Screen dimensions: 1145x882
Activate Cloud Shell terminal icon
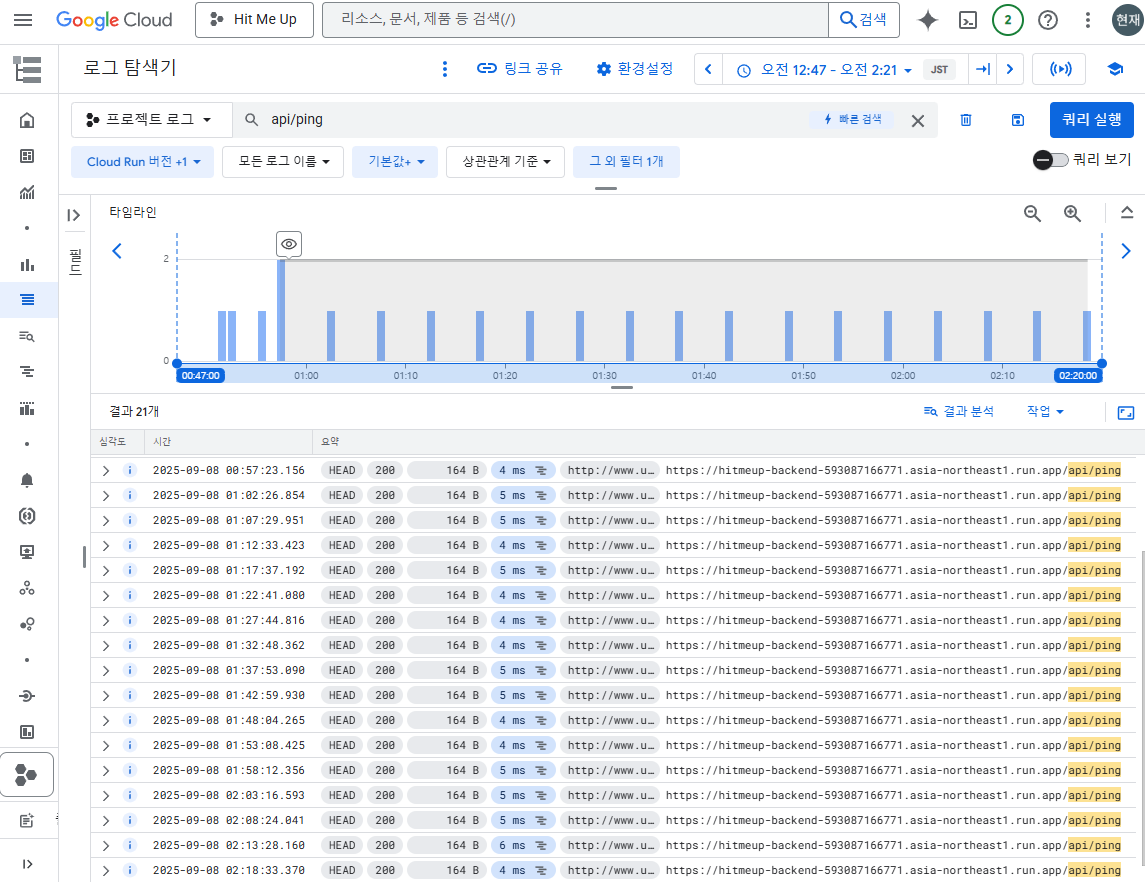pos(967,20)
